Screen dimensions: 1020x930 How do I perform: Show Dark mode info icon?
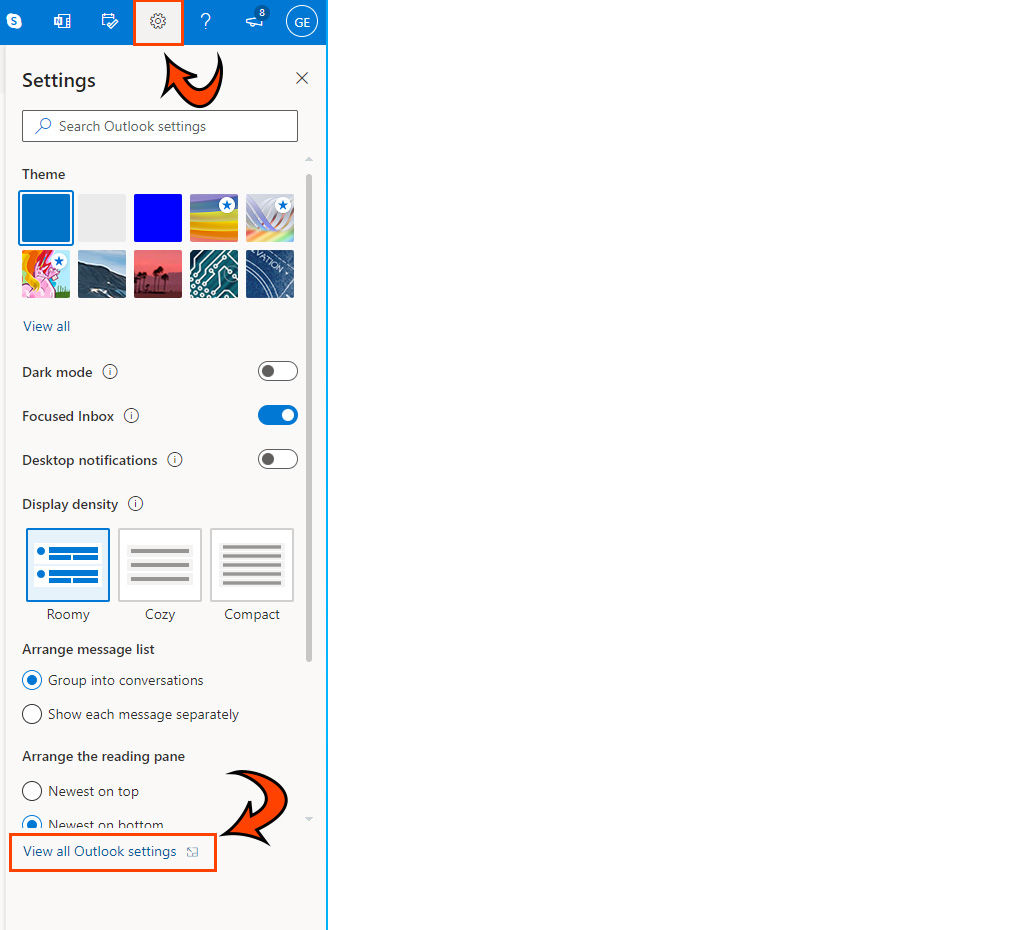coord(111,372)
